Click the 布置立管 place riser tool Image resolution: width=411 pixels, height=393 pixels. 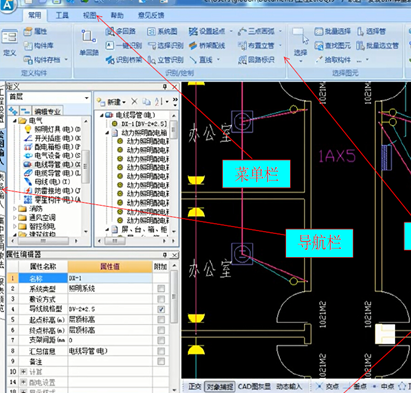click(256, 45)
